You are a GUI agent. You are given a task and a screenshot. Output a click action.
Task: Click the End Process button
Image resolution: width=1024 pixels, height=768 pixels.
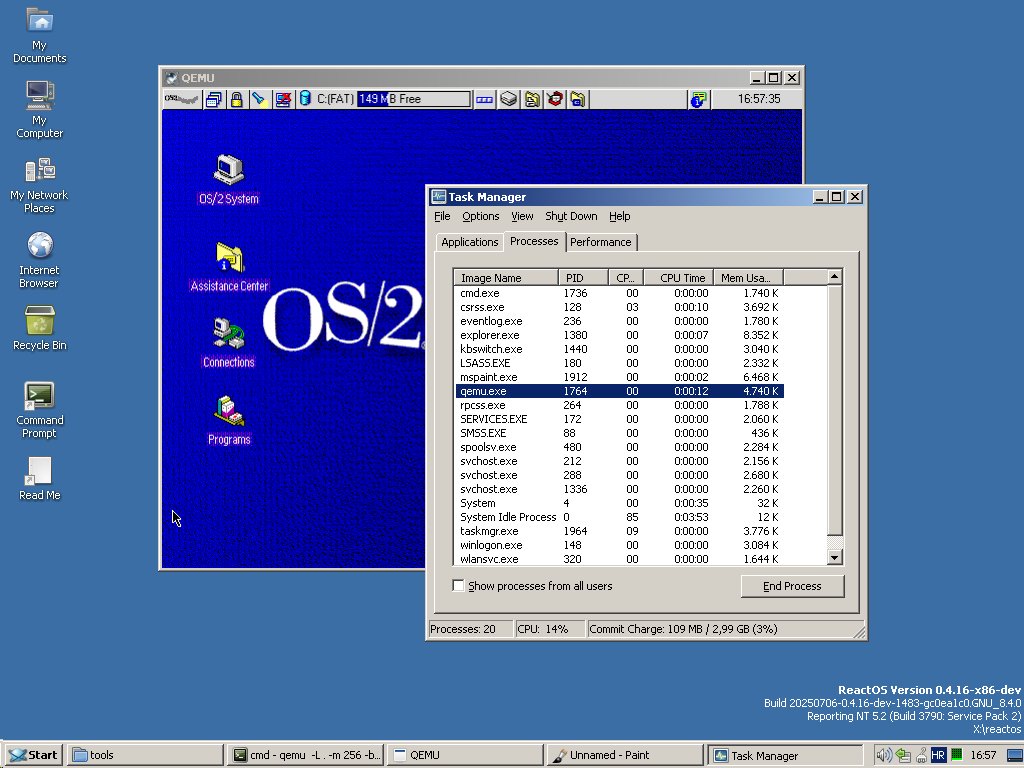(792, 586)
